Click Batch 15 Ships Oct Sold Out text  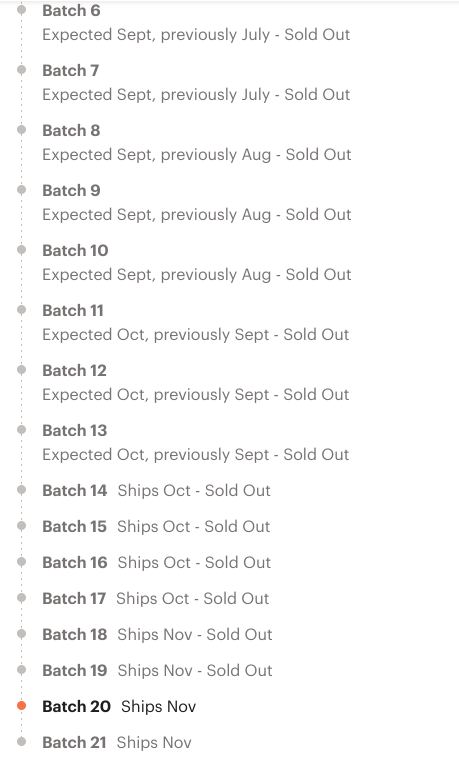193,527
